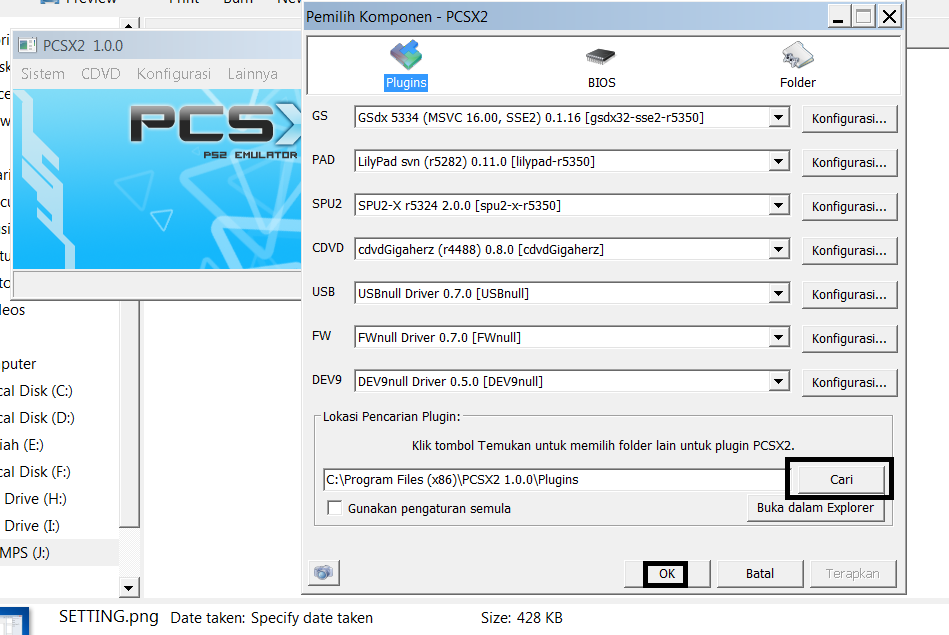Click Konfigurasi button for DEV9 plugin
949x635 pixels.
[849, 383]
